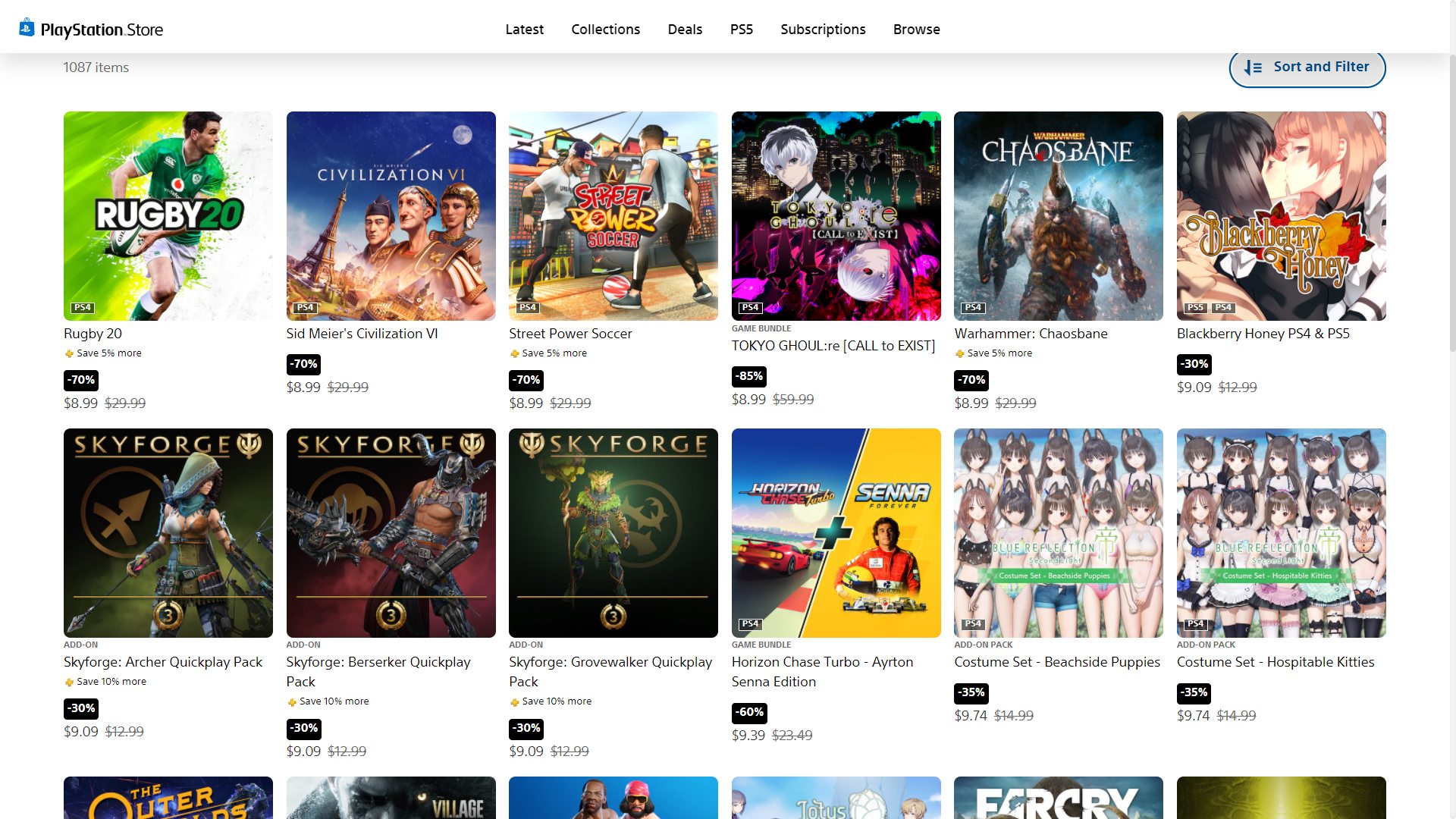Open Costume Set - Hospitable Kitties title link
1456x819 pixels.
(1275, 662)
